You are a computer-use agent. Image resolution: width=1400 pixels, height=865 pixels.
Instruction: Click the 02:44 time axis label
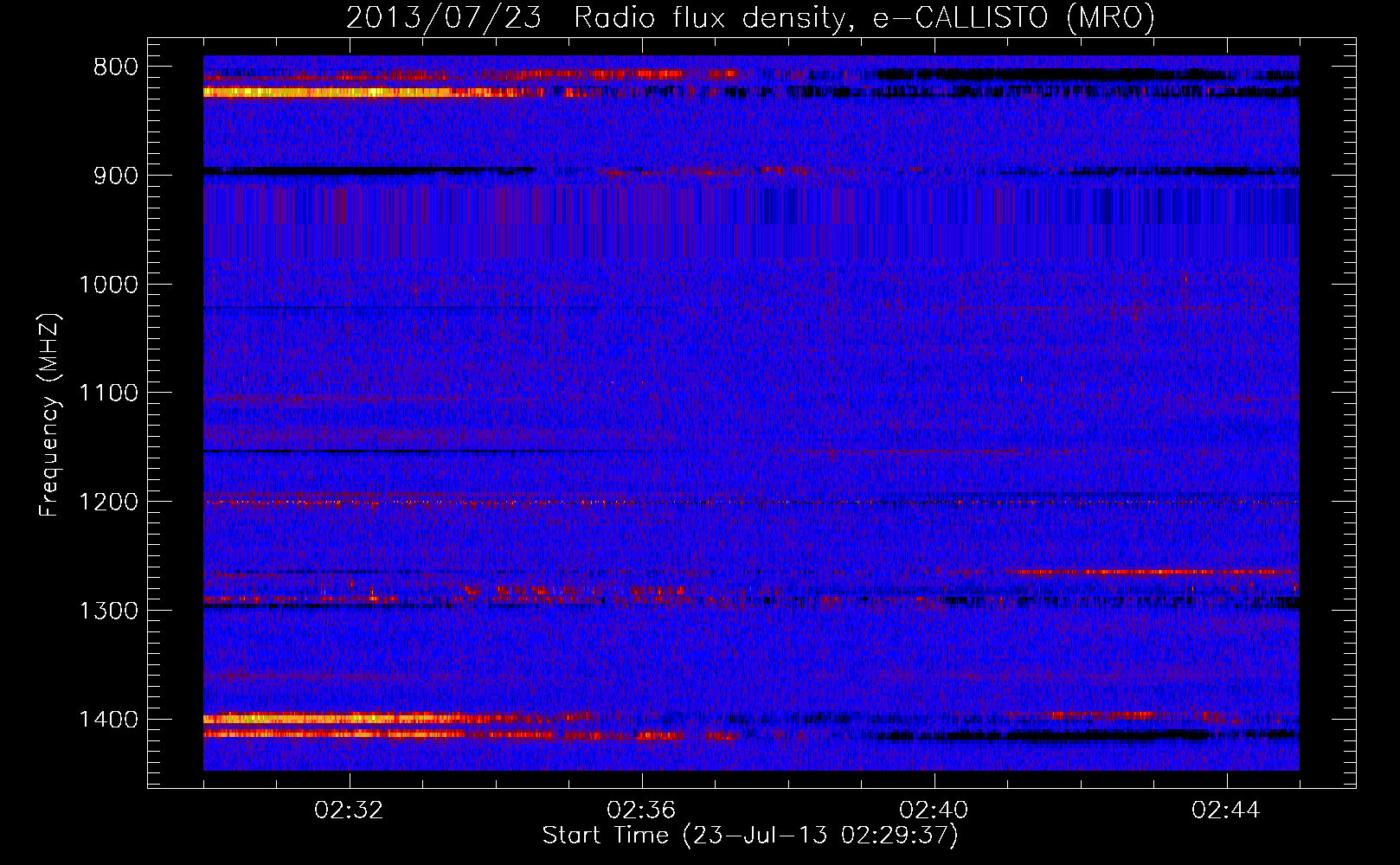pyautogui.click(x=1227, y=811)
